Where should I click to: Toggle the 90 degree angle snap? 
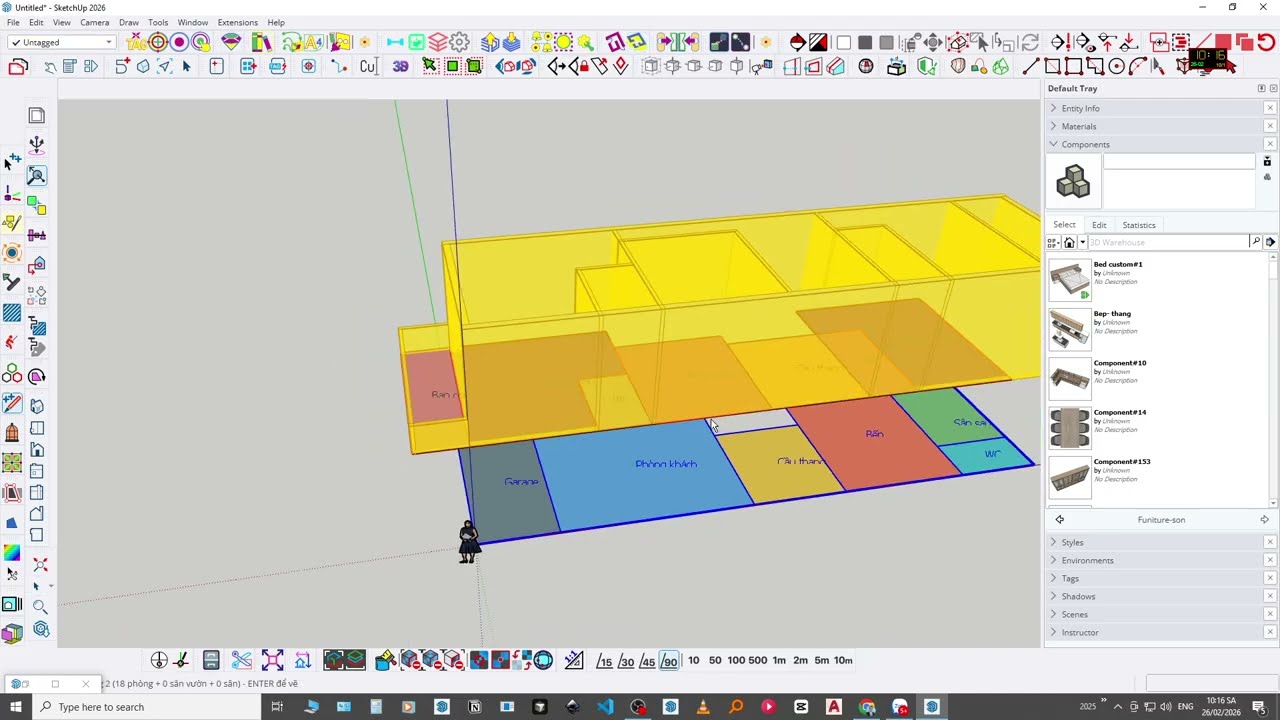point(669,660)
